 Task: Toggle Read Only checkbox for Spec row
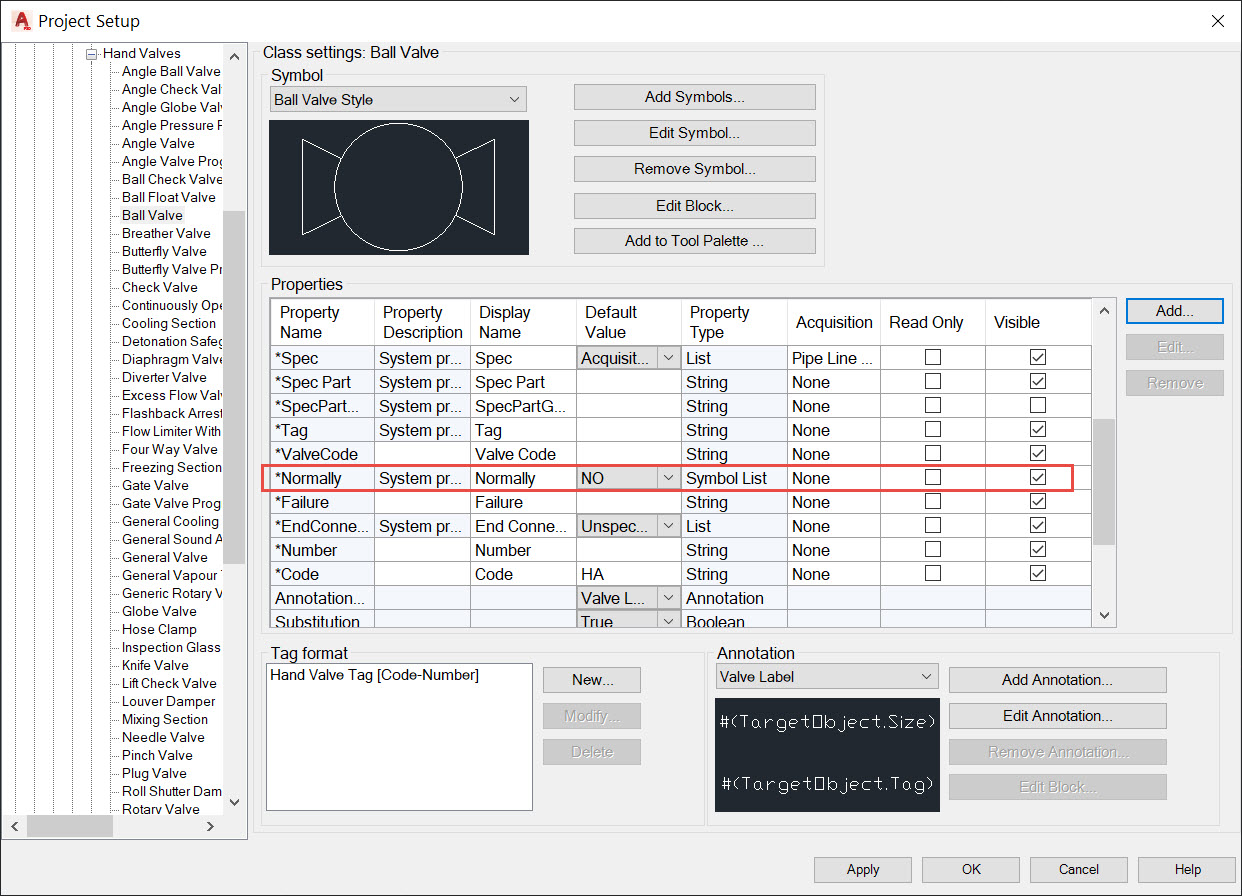[x=933, y=357]
